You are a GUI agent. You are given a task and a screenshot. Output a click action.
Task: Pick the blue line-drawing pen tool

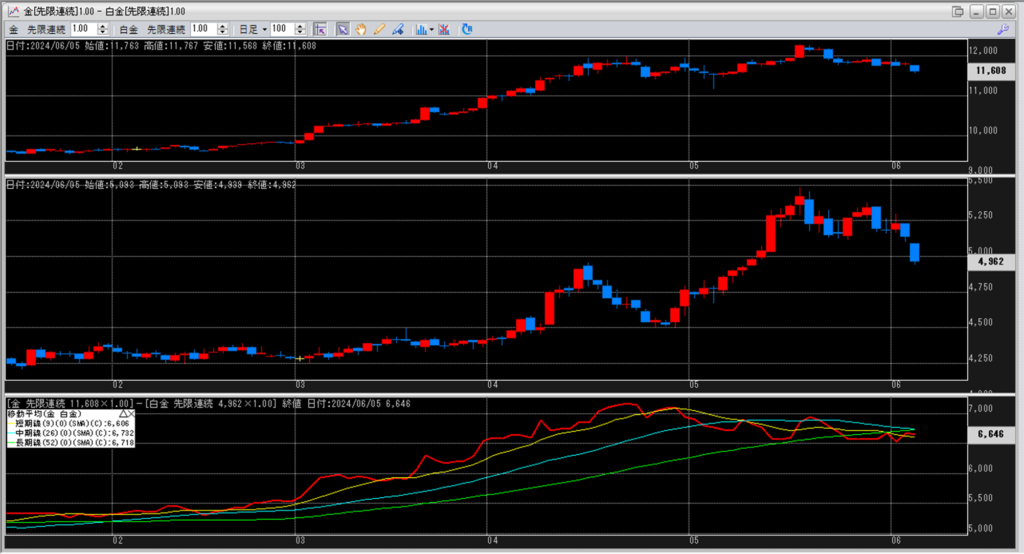[397, 29]
